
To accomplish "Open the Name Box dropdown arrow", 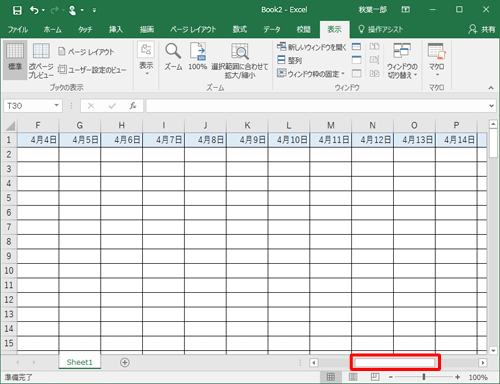I will tap(57, 105).
